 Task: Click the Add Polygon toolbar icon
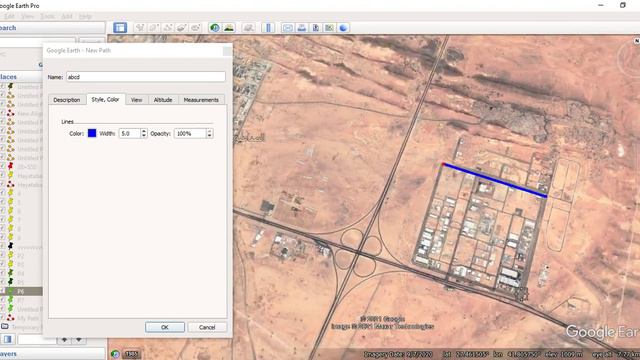pyautogui.click(x=154, y=28)
